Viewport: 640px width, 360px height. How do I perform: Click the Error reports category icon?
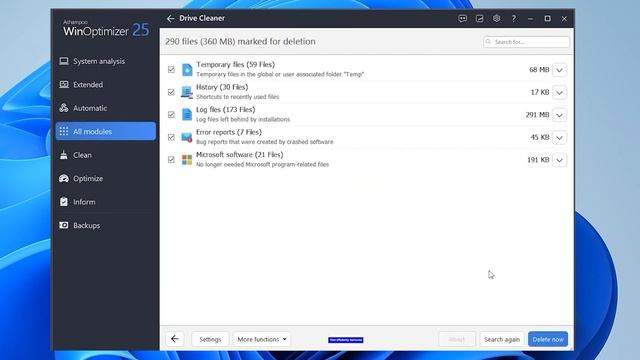click(x=187, y=138)
